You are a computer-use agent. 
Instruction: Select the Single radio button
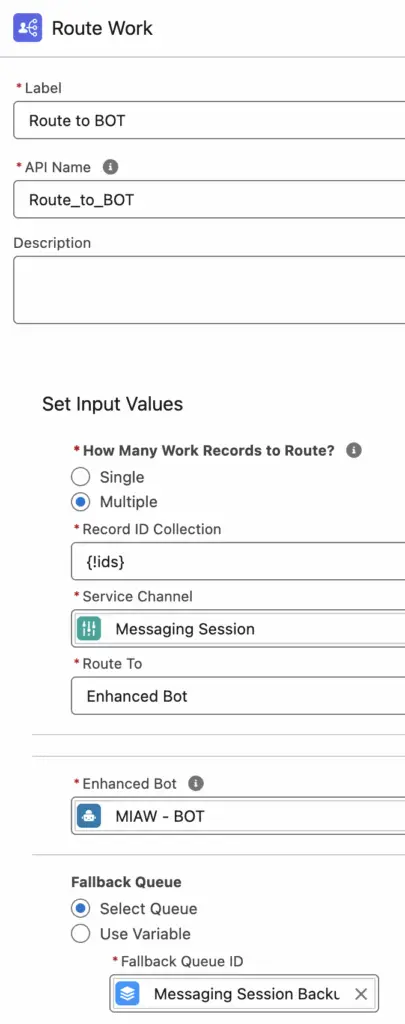[80, 477]
